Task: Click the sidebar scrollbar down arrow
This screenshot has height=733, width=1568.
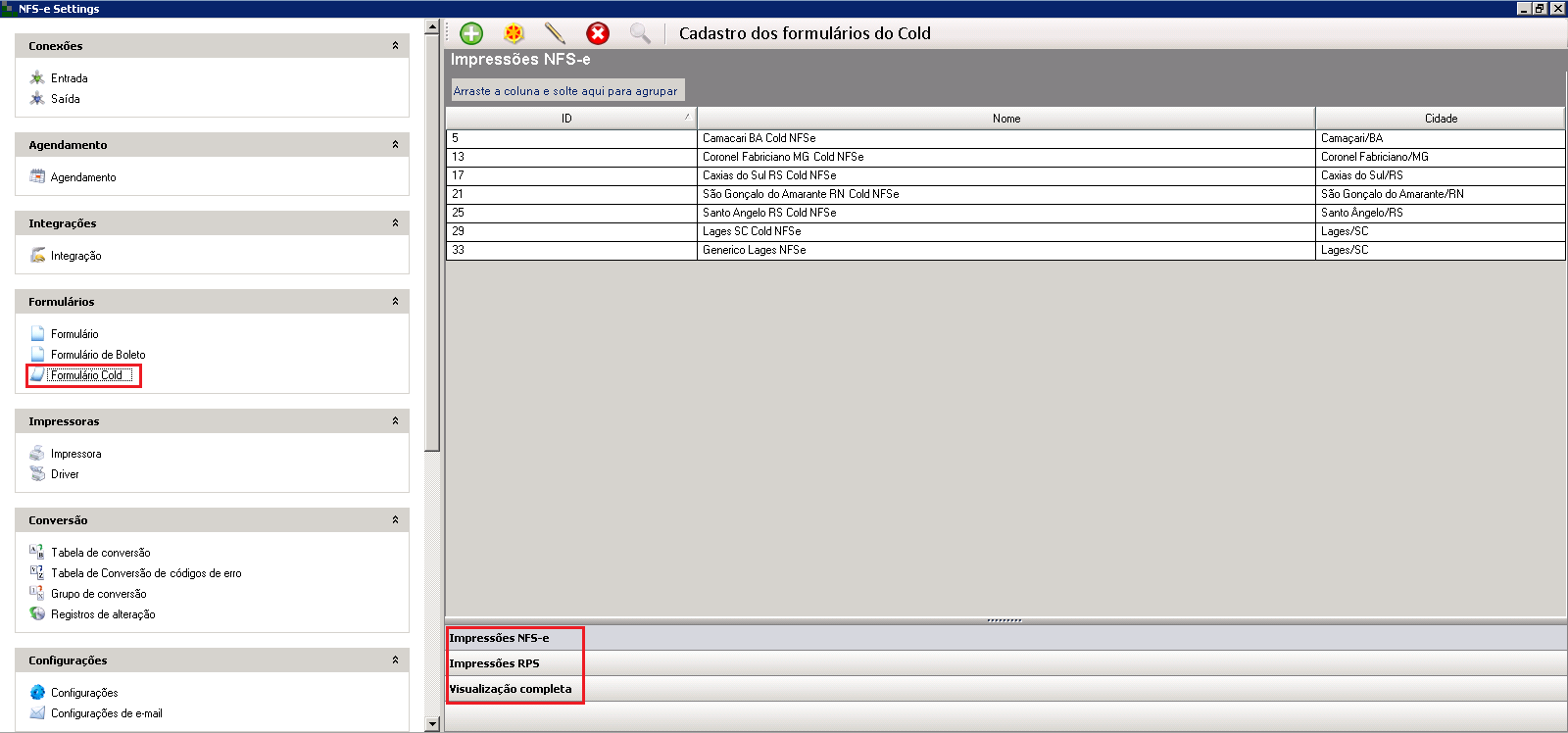Action: pos(432,724)
